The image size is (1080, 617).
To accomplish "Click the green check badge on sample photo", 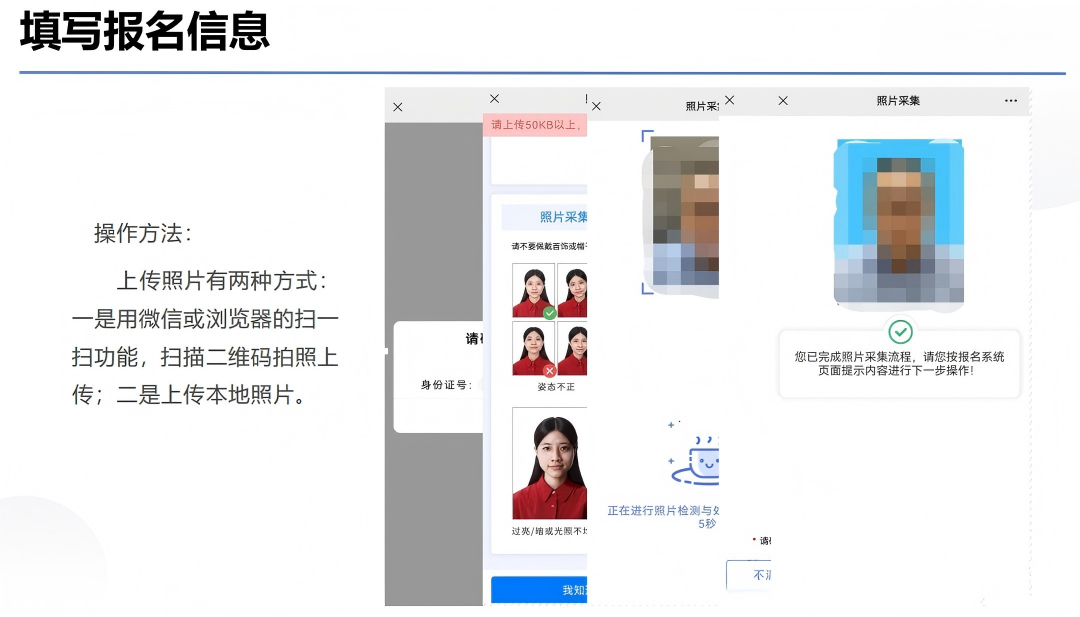I will [x=549, y=313].
